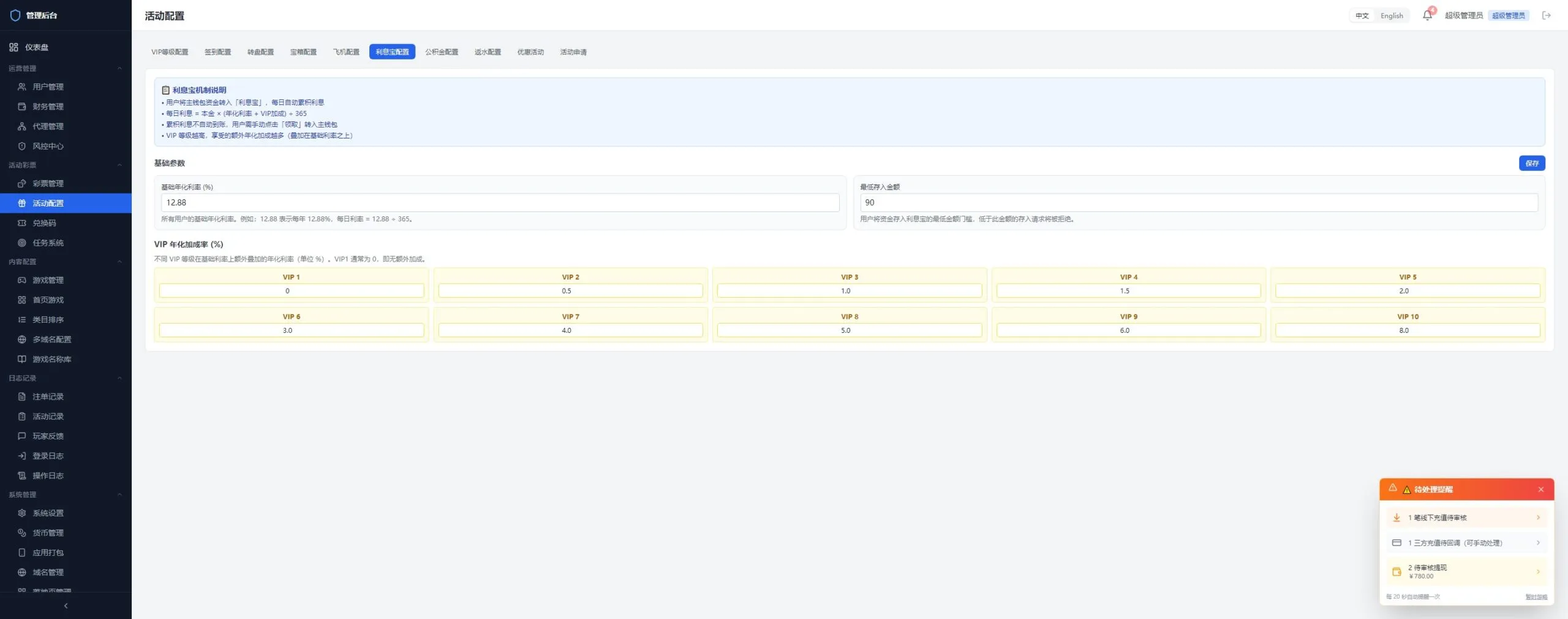Close the 待处理提醒 popup

pyautogui.click(x=1541, y=490)
